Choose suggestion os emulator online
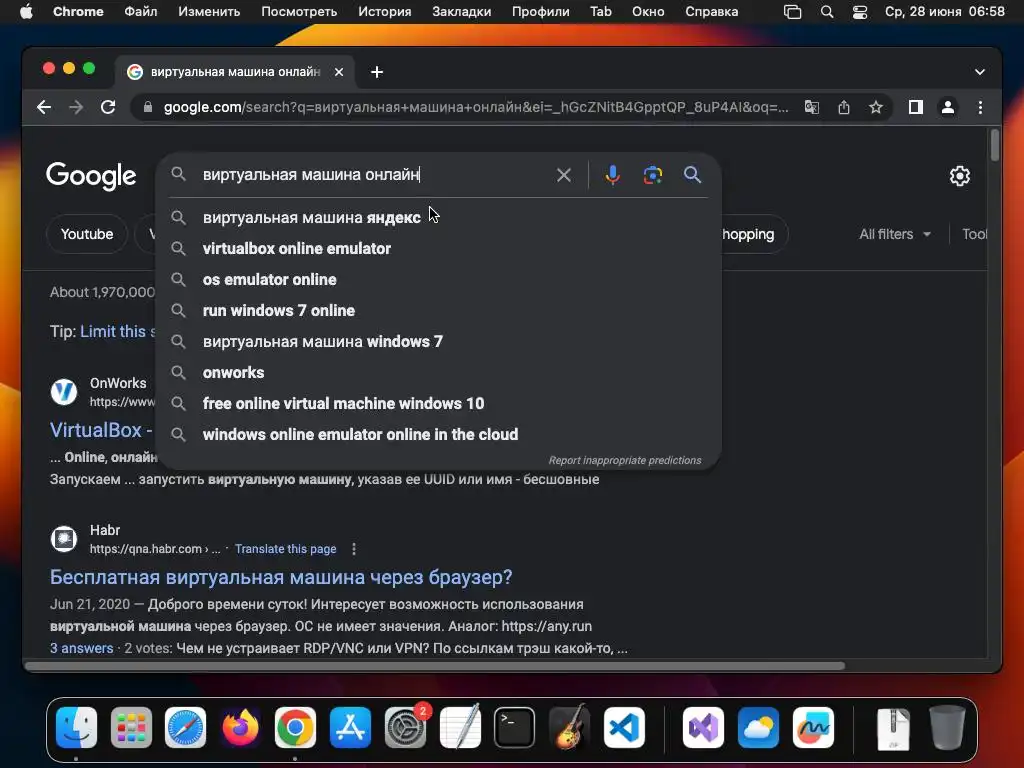This screenshot has width=1024, height=768. tap(438, 280)
